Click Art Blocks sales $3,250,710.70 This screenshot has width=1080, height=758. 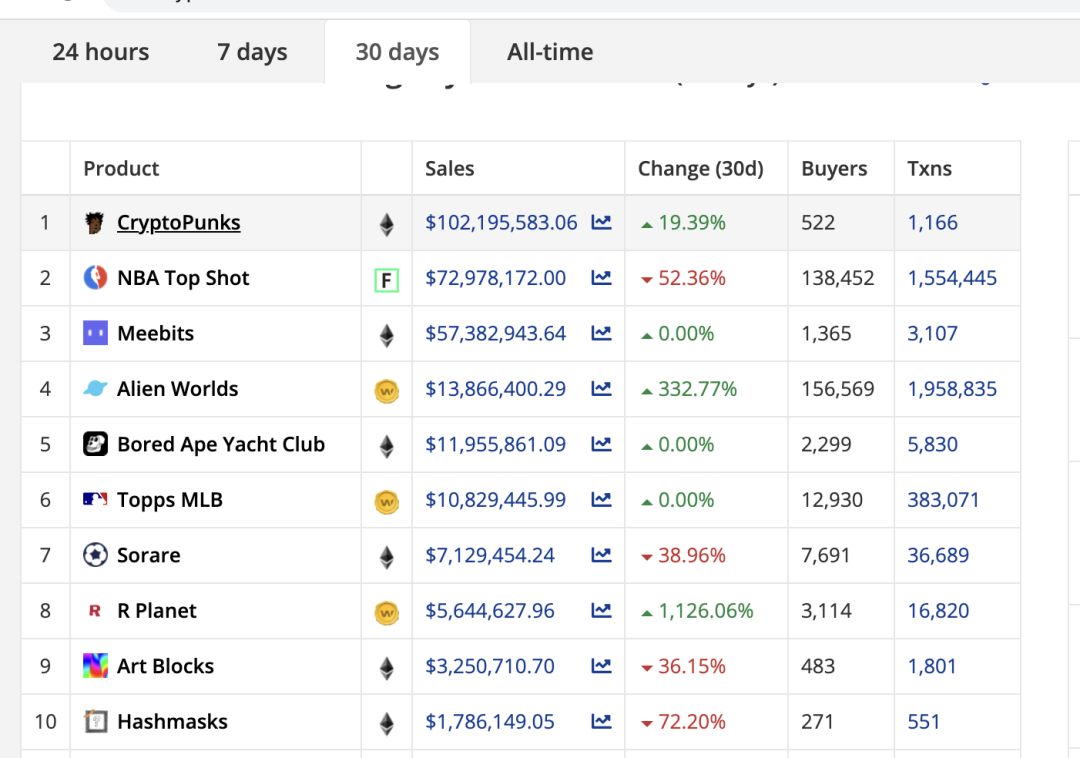click(x=490, y=666)
